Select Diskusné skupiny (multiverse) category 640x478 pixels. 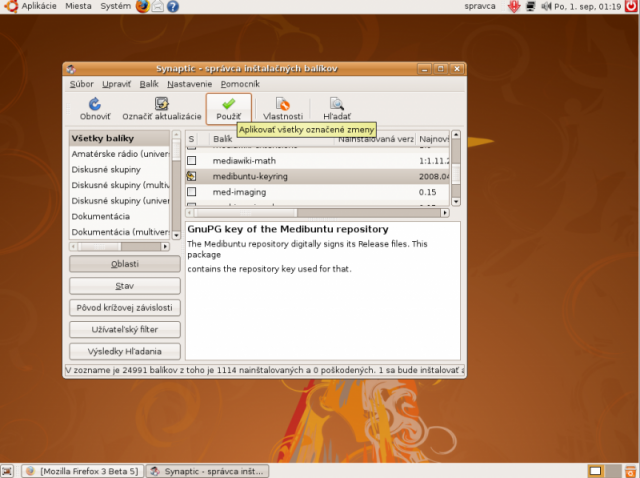coord(120,185)
